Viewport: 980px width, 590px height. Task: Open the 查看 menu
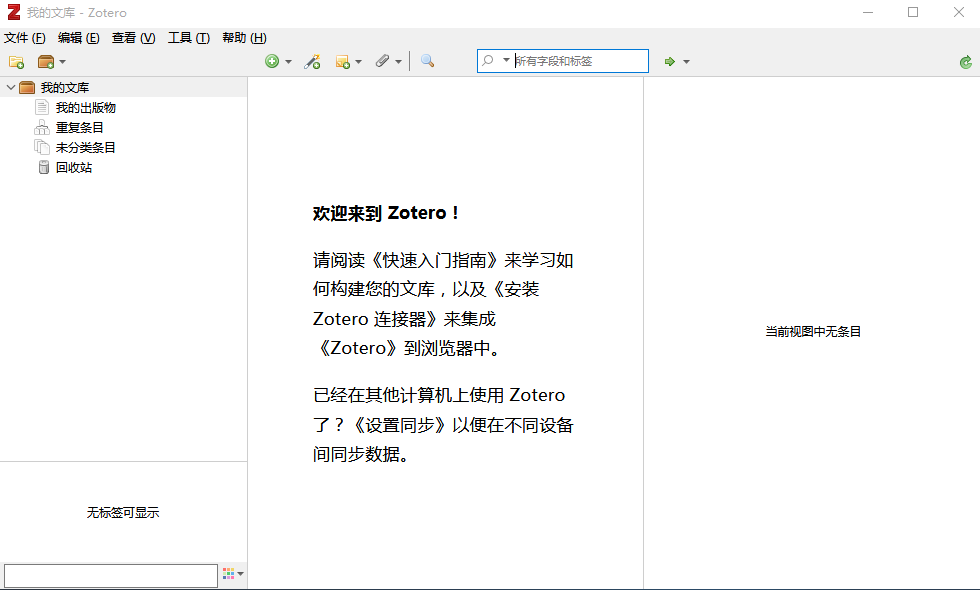pyautogui.click(x=134, y=38)
